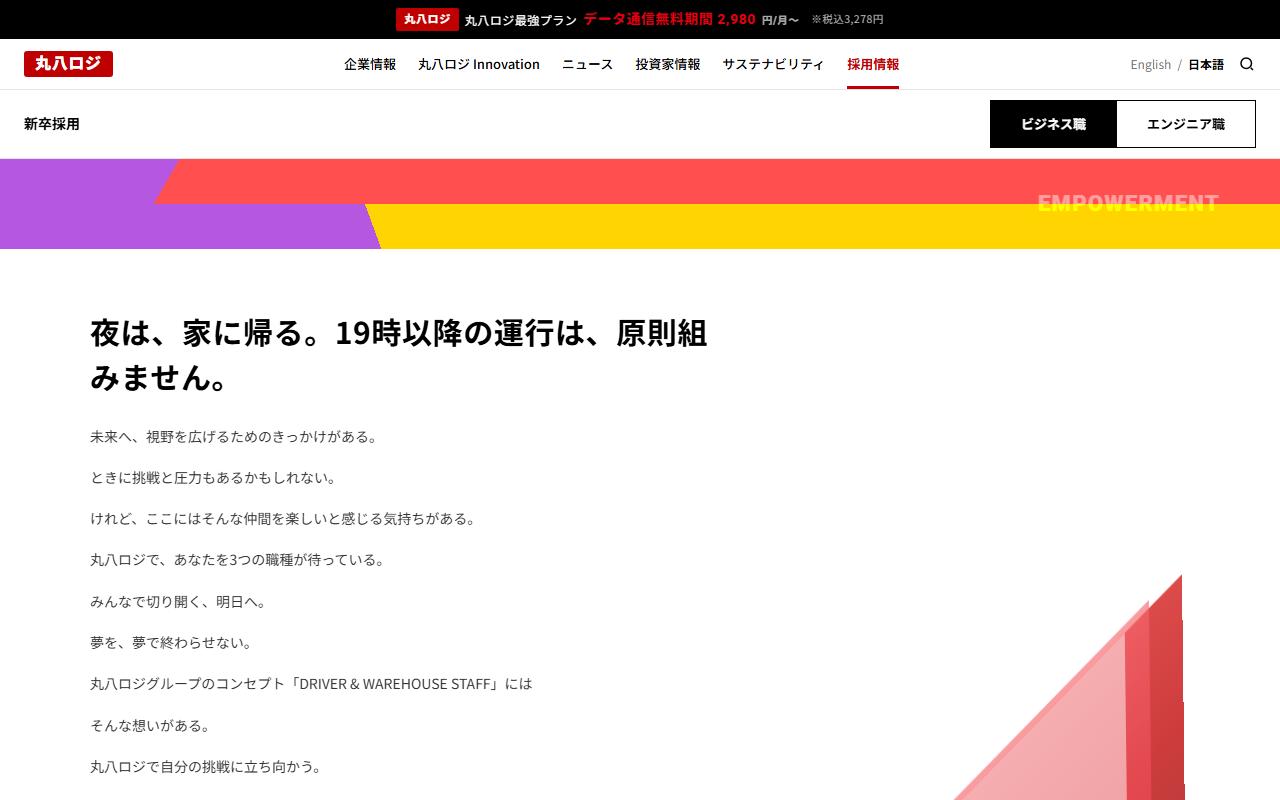1280x800 pixels.
Task: Open the 企業情報 menu
Action: [x=370, y=64]
